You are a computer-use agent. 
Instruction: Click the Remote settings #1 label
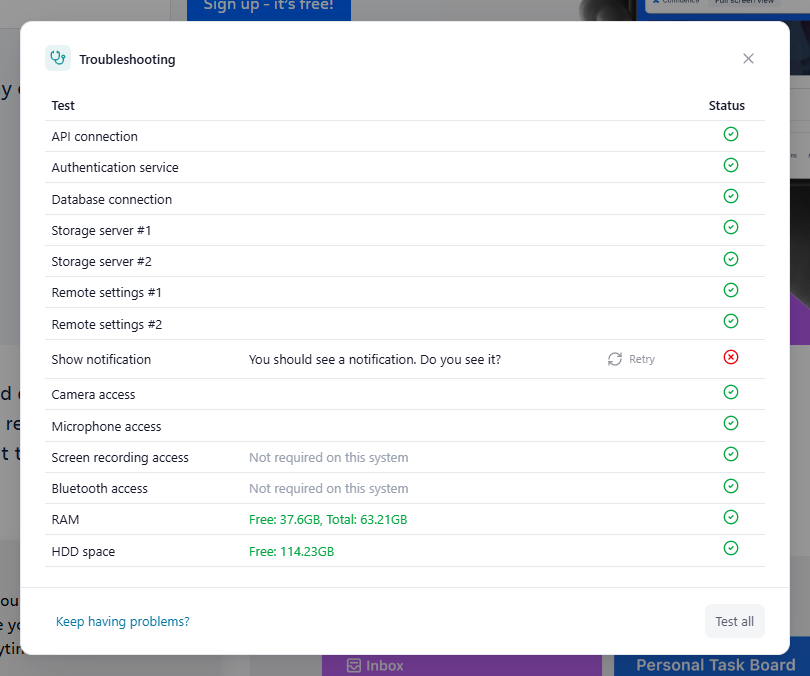[x=106, y=293]
